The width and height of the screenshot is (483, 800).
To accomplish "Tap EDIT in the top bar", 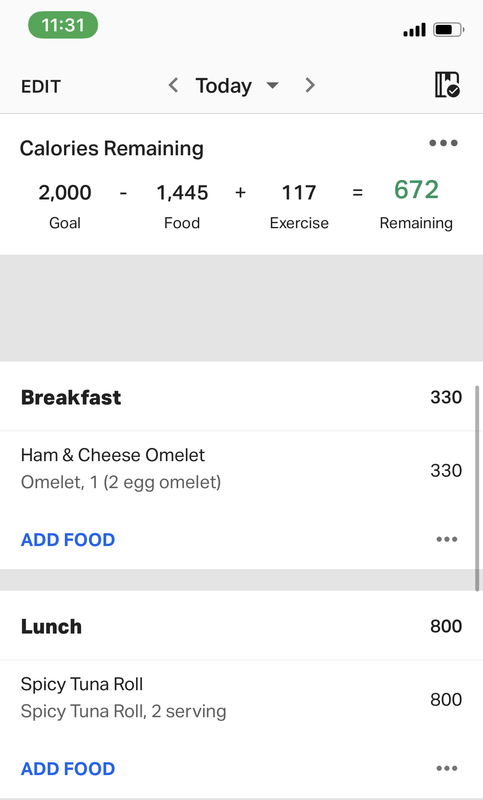I will pyautogui.click(x=41, y=86).
